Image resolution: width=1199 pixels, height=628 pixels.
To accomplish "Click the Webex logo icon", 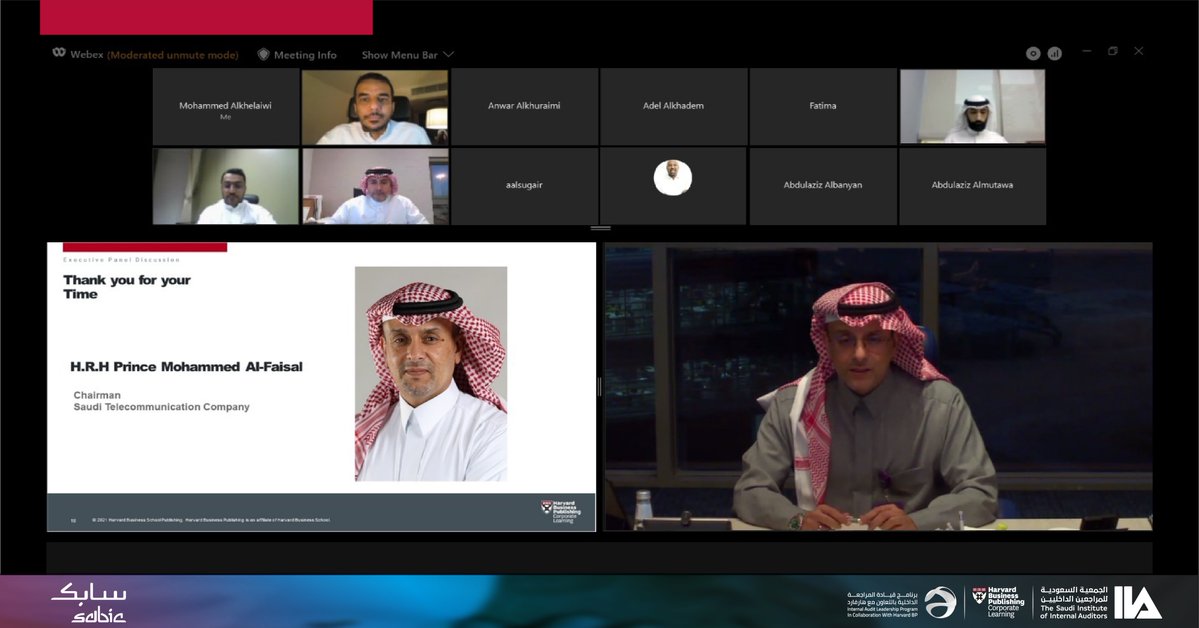I will coord(57,54).
